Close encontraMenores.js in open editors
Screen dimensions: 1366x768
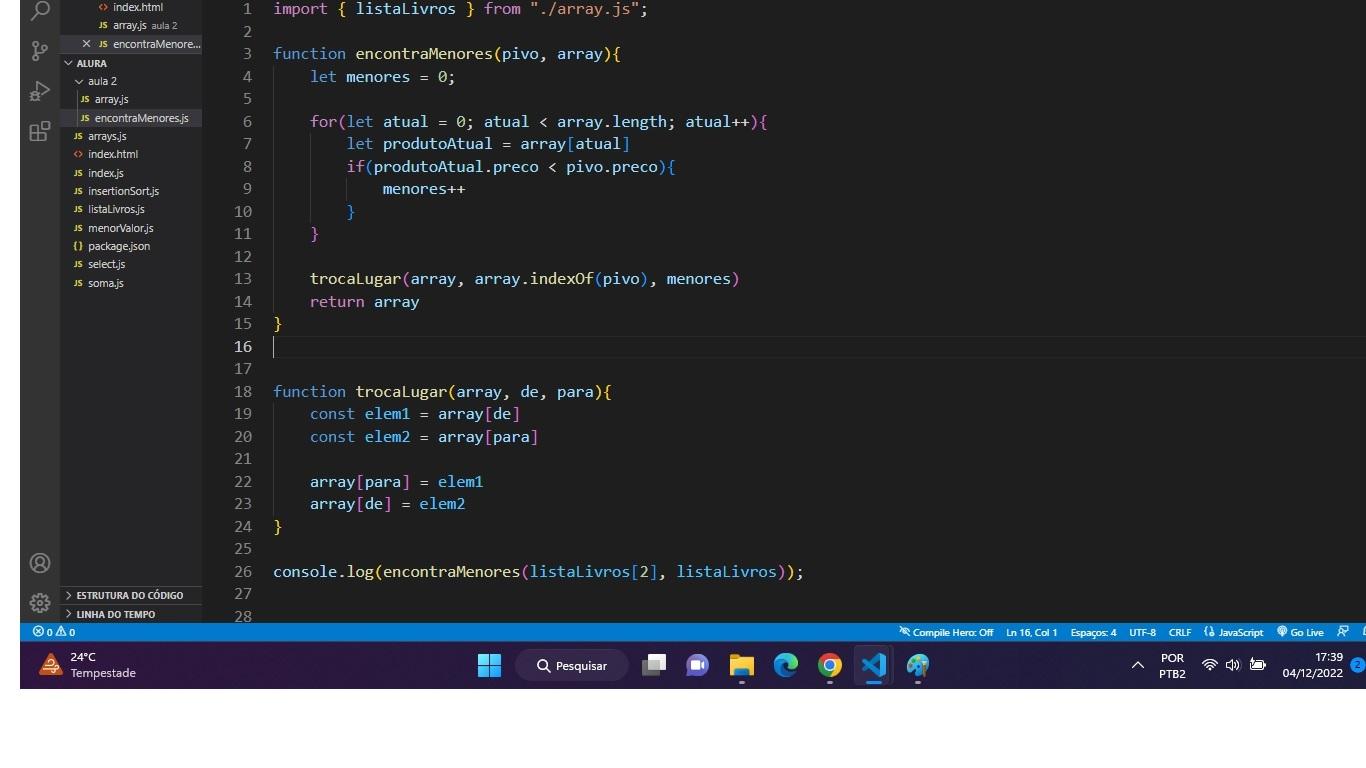click(x=86, y=44)
